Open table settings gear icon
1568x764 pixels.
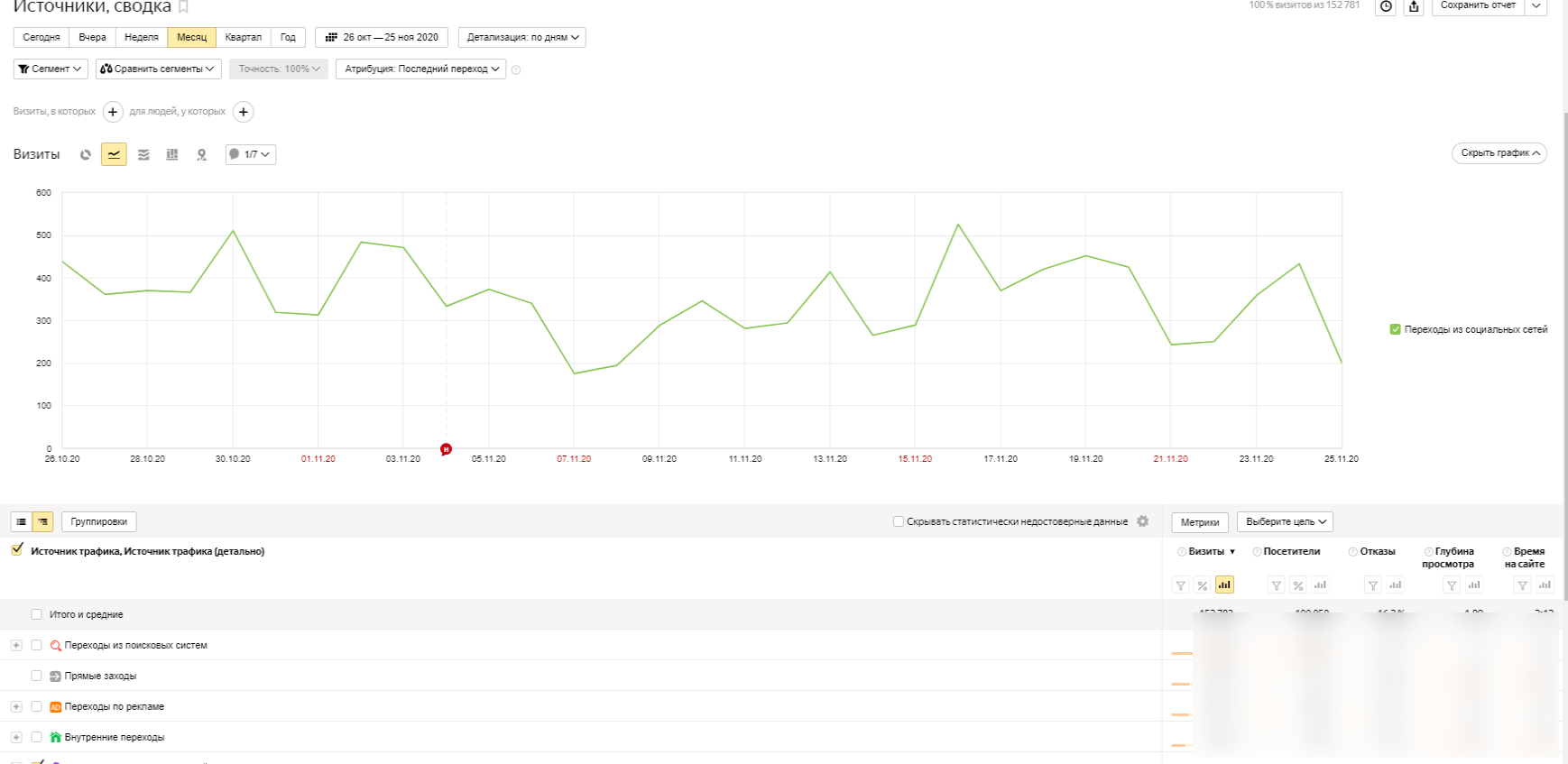point(1143,521)
